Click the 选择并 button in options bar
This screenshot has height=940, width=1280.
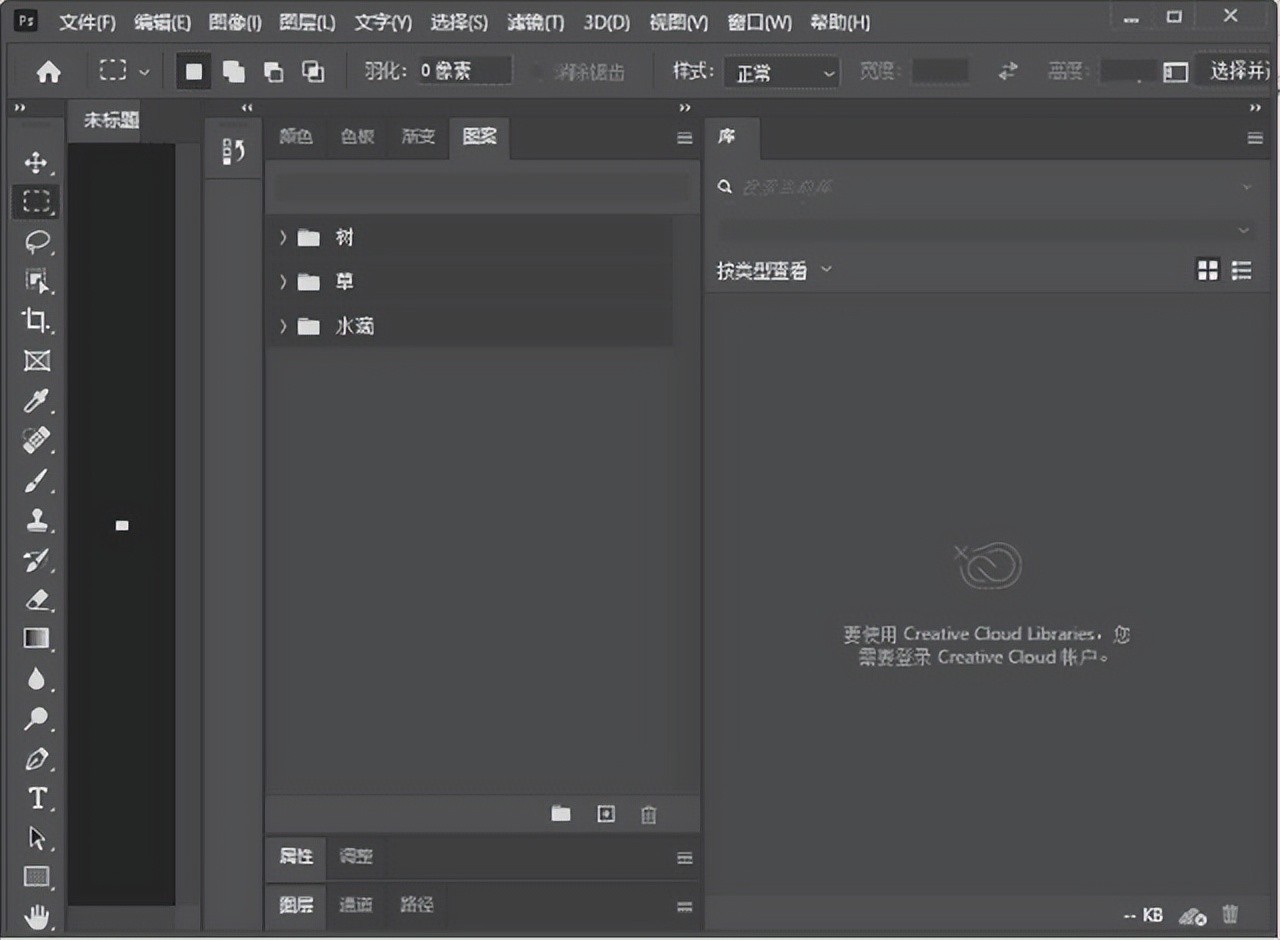click(1238, 71)
